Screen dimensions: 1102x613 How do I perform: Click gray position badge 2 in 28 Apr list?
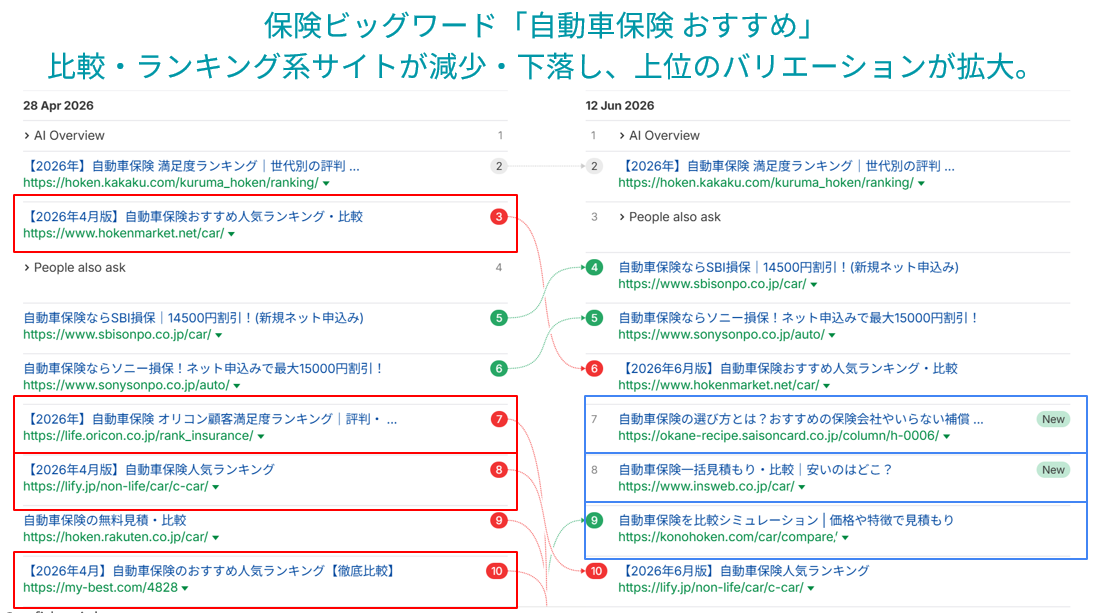[499, 166]
